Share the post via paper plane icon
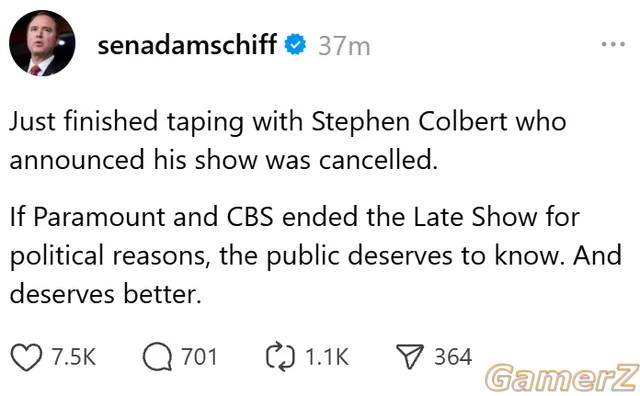 click(x=410, y=356)
